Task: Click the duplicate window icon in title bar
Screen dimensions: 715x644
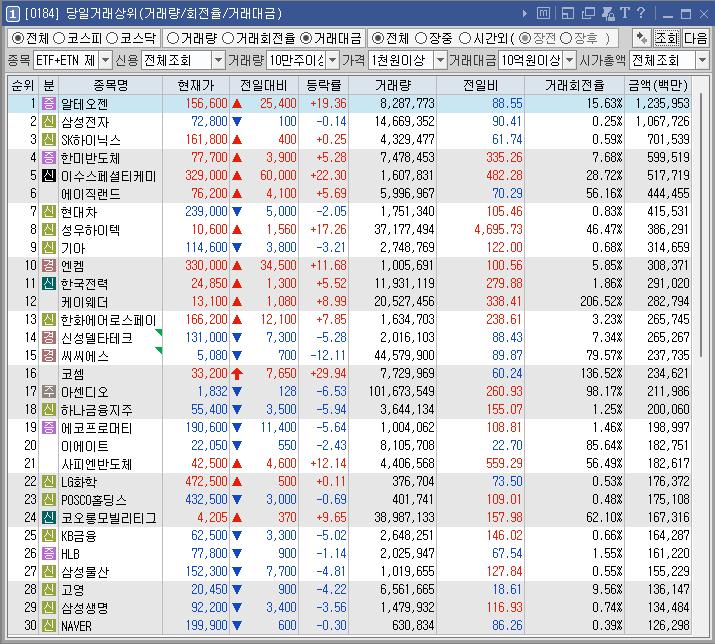Action: (x=588, y=14)
